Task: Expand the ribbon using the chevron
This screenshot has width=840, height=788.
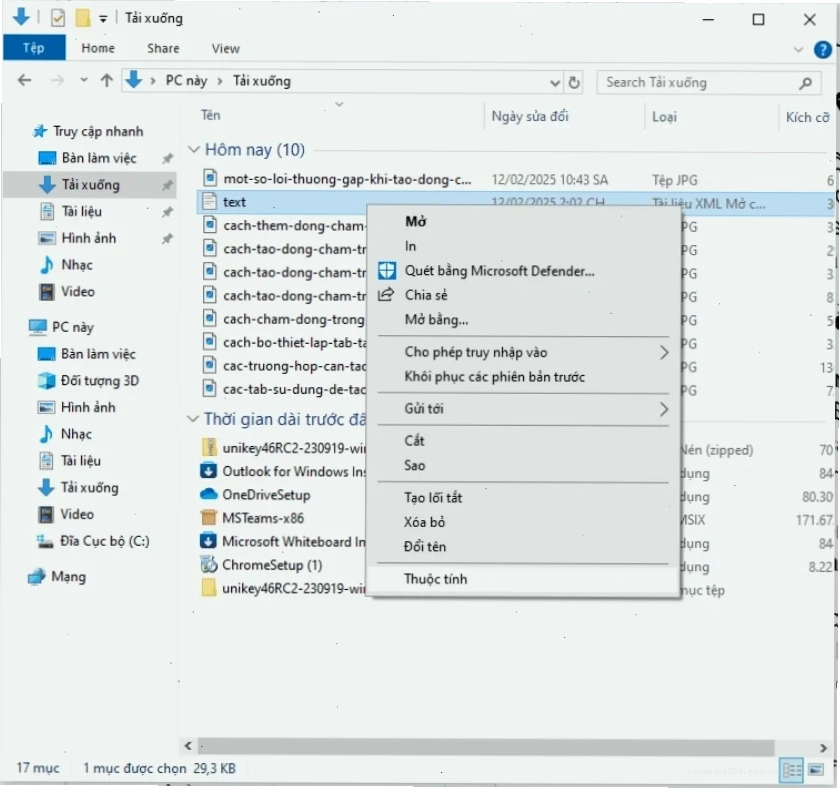Action: tap(798, 50)
